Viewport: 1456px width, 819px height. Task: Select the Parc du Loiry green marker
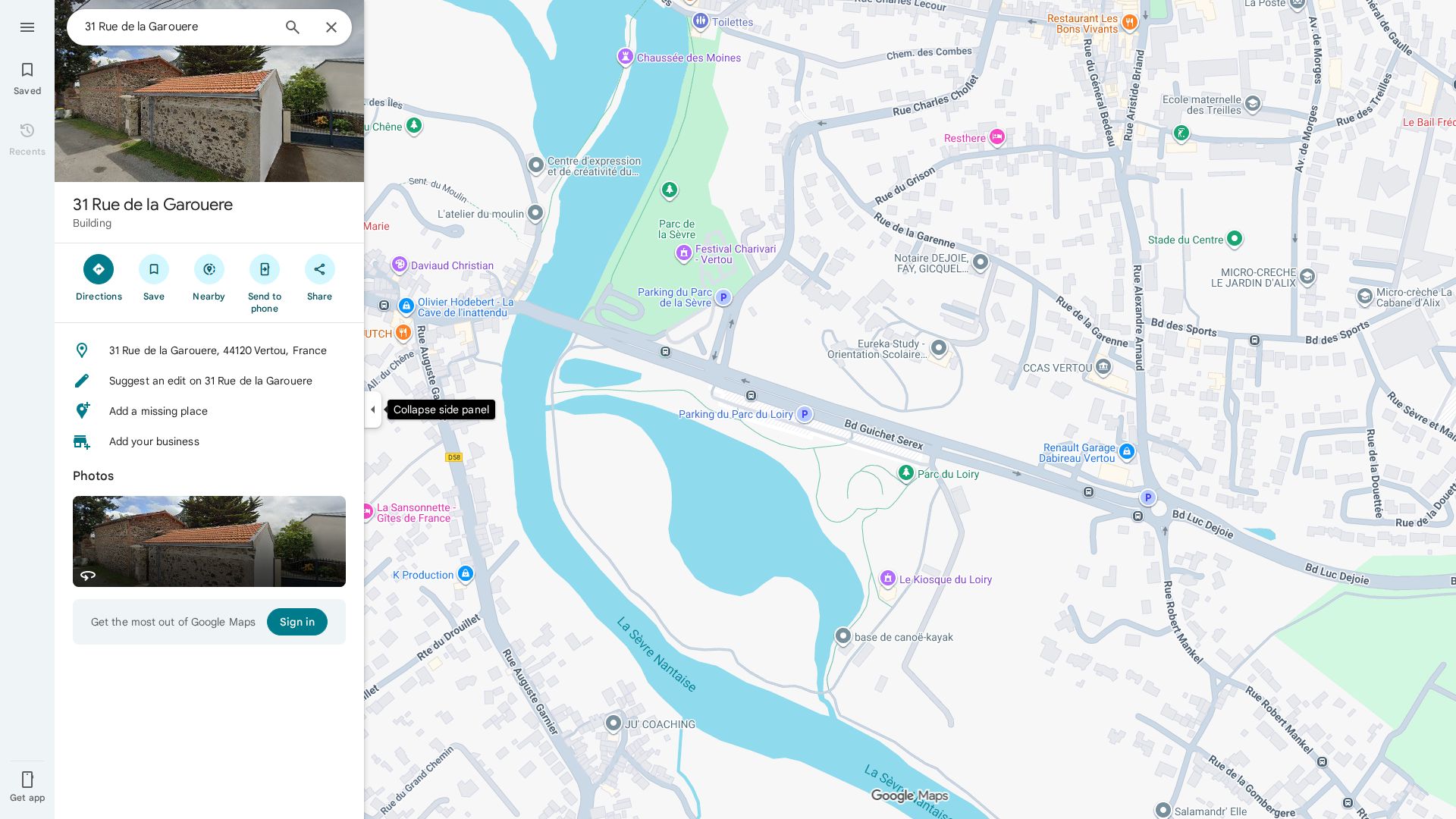coord(906,472)
